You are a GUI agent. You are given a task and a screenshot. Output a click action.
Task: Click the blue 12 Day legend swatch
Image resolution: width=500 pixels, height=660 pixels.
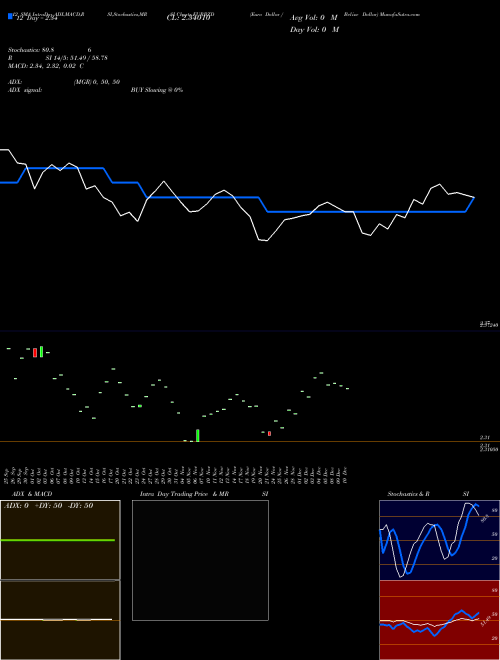[x=10, y=16]
